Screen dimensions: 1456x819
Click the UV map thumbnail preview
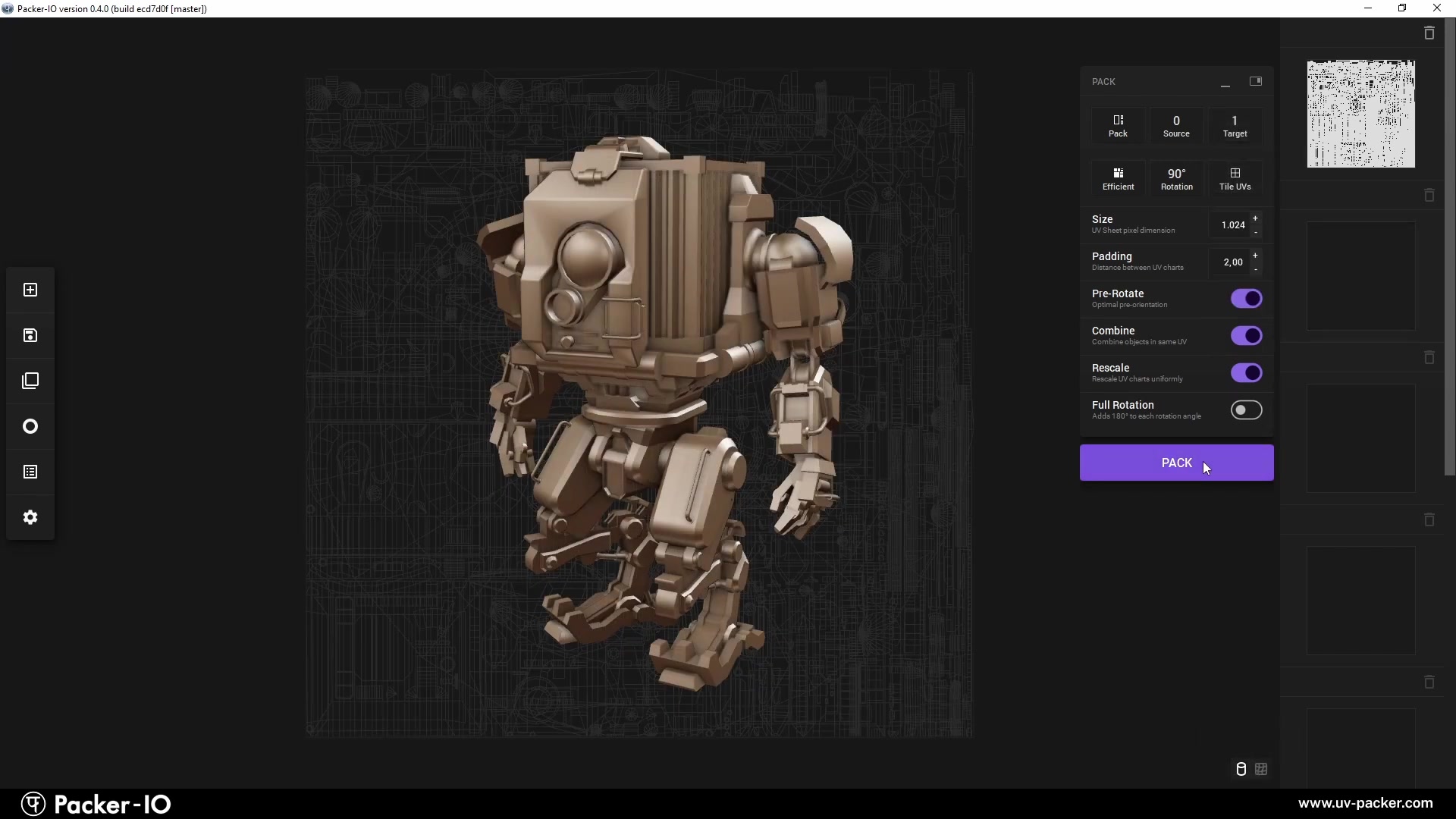pos(1361,112)
